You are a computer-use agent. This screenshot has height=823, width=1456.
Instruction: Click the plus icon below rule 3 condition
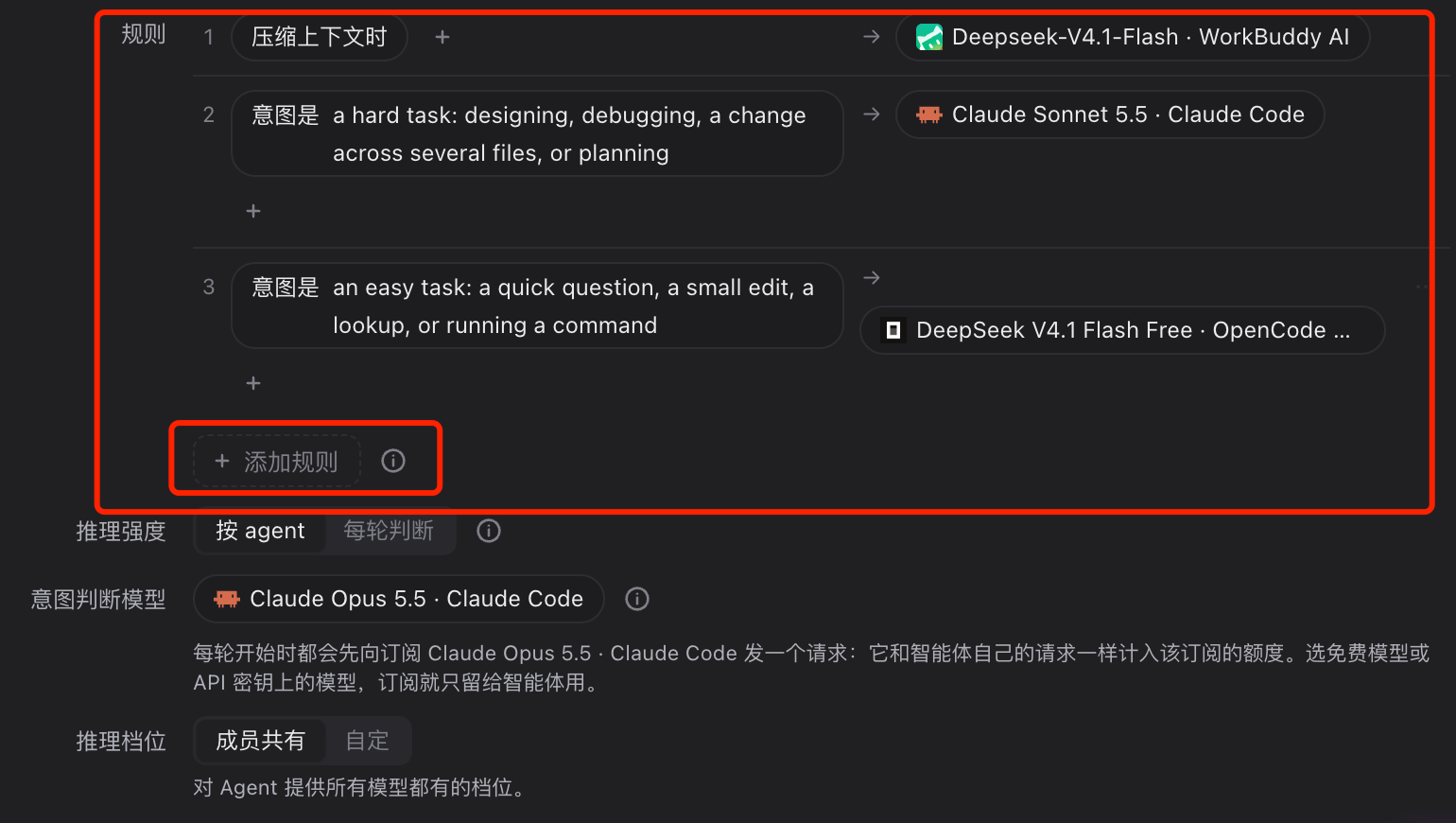pyautogui.click(x=253, y=383)
